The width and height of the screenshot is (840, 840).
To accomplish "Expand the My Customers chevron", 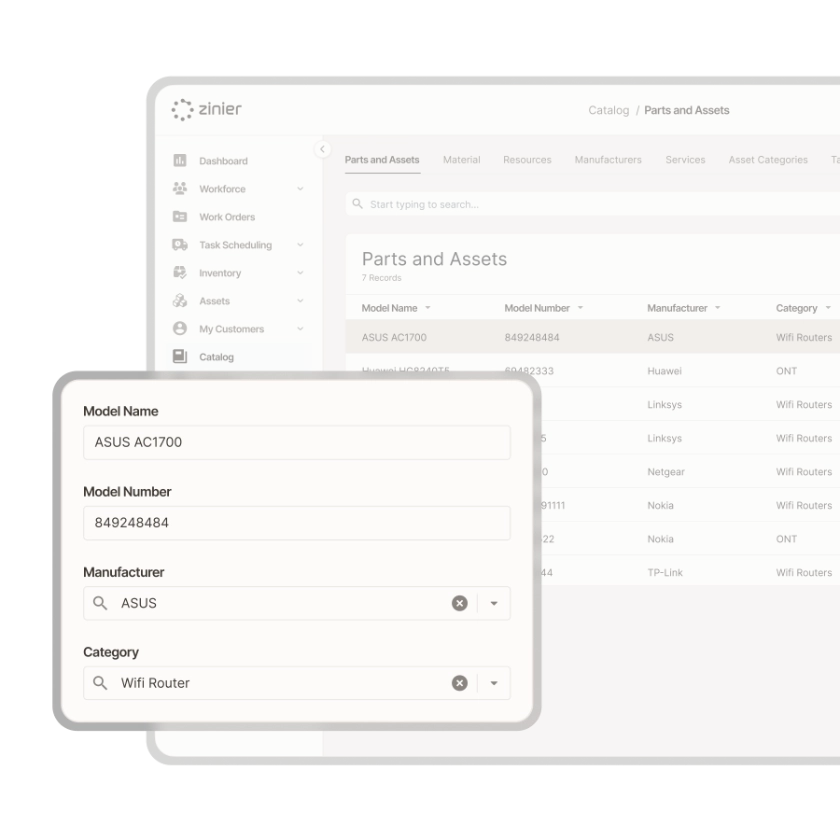I will pyautogui.click(x=300, y=328).
